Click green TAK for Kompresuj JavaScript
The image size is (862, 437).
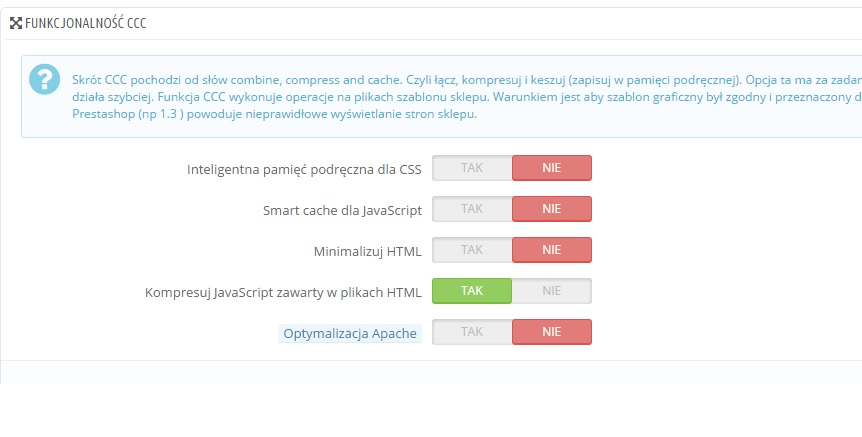pos(472,291)
